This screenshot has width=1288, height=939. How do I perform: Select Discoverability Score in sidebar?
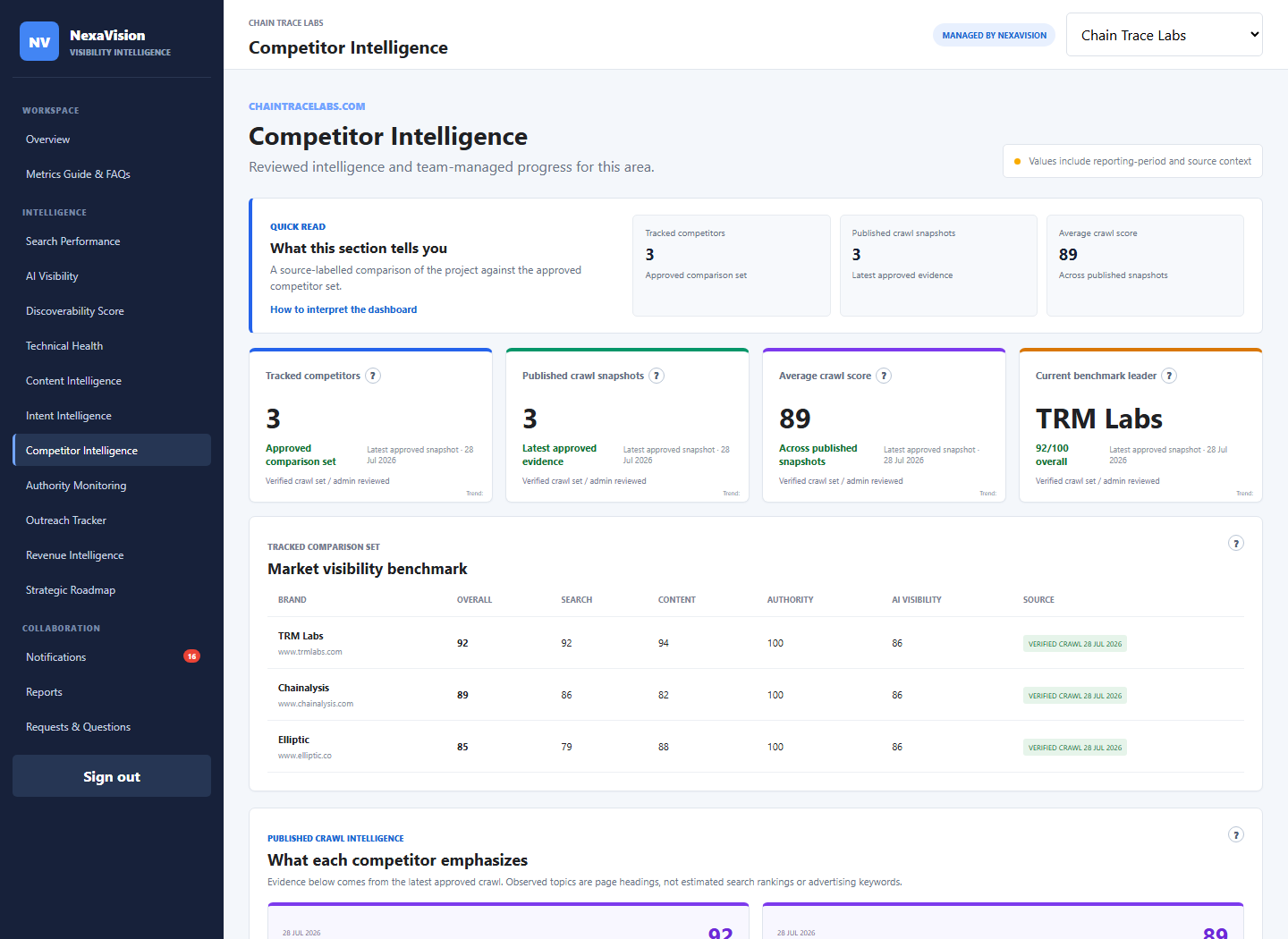pyautogui.click(x=112, y=311)
